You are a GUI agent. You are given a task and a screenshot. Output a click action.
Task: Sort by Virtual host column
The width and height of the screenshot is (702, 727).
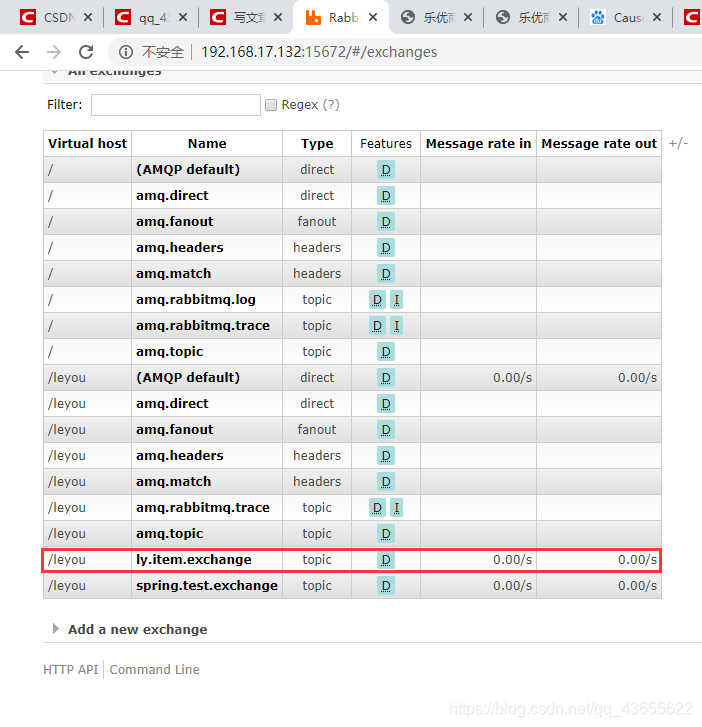coord(87,144)
